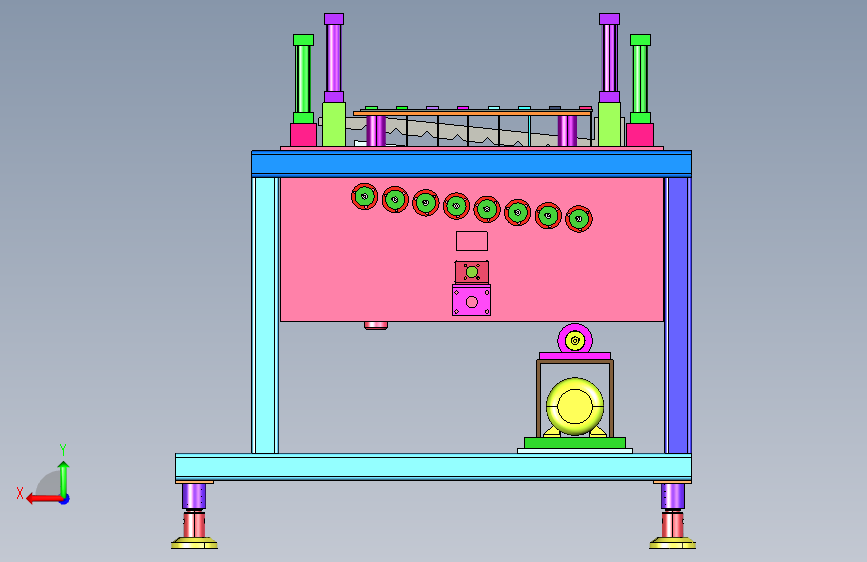Select the right yellow leveling foot pad
Viewport: 867px width, 562px height.
pos(672,543)
